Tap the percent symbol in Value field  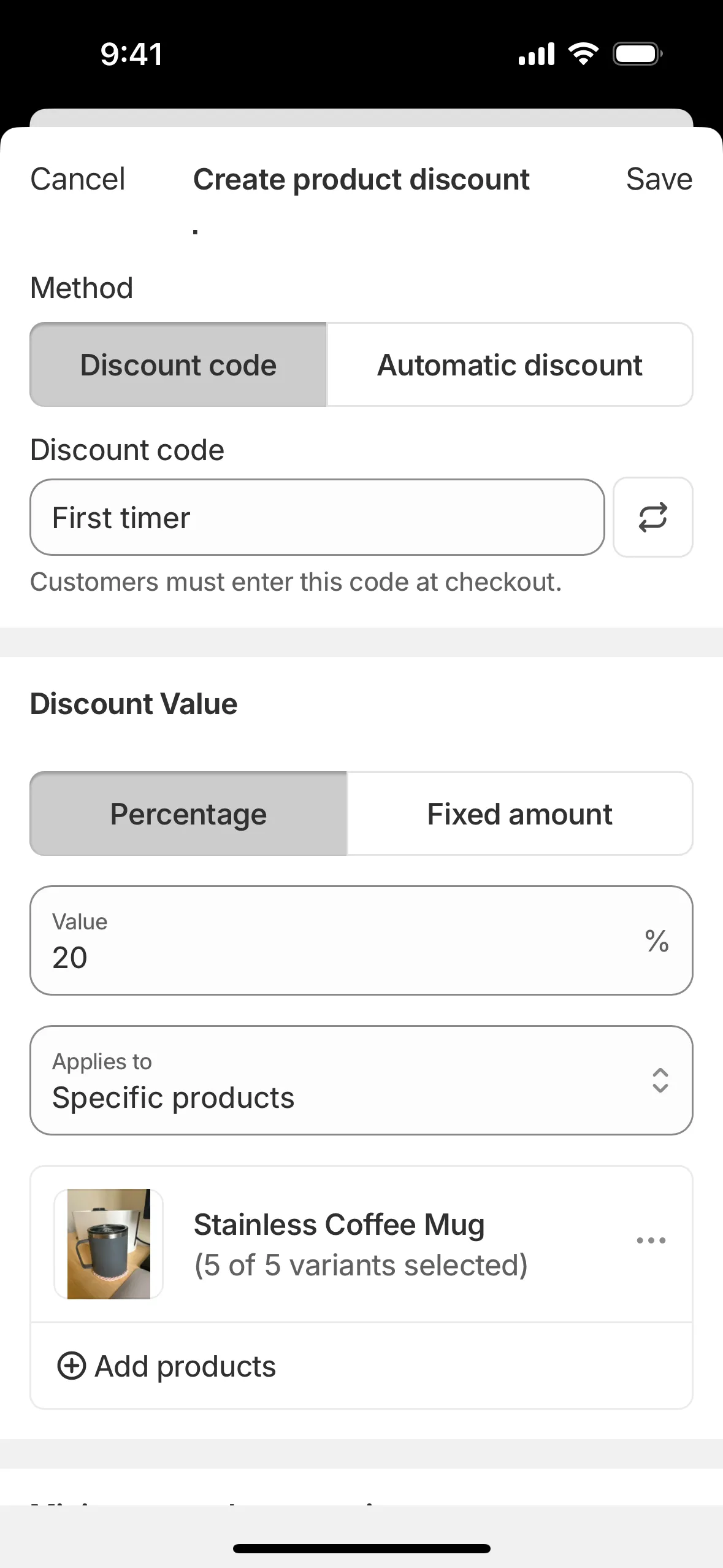(x=656, y=940)
